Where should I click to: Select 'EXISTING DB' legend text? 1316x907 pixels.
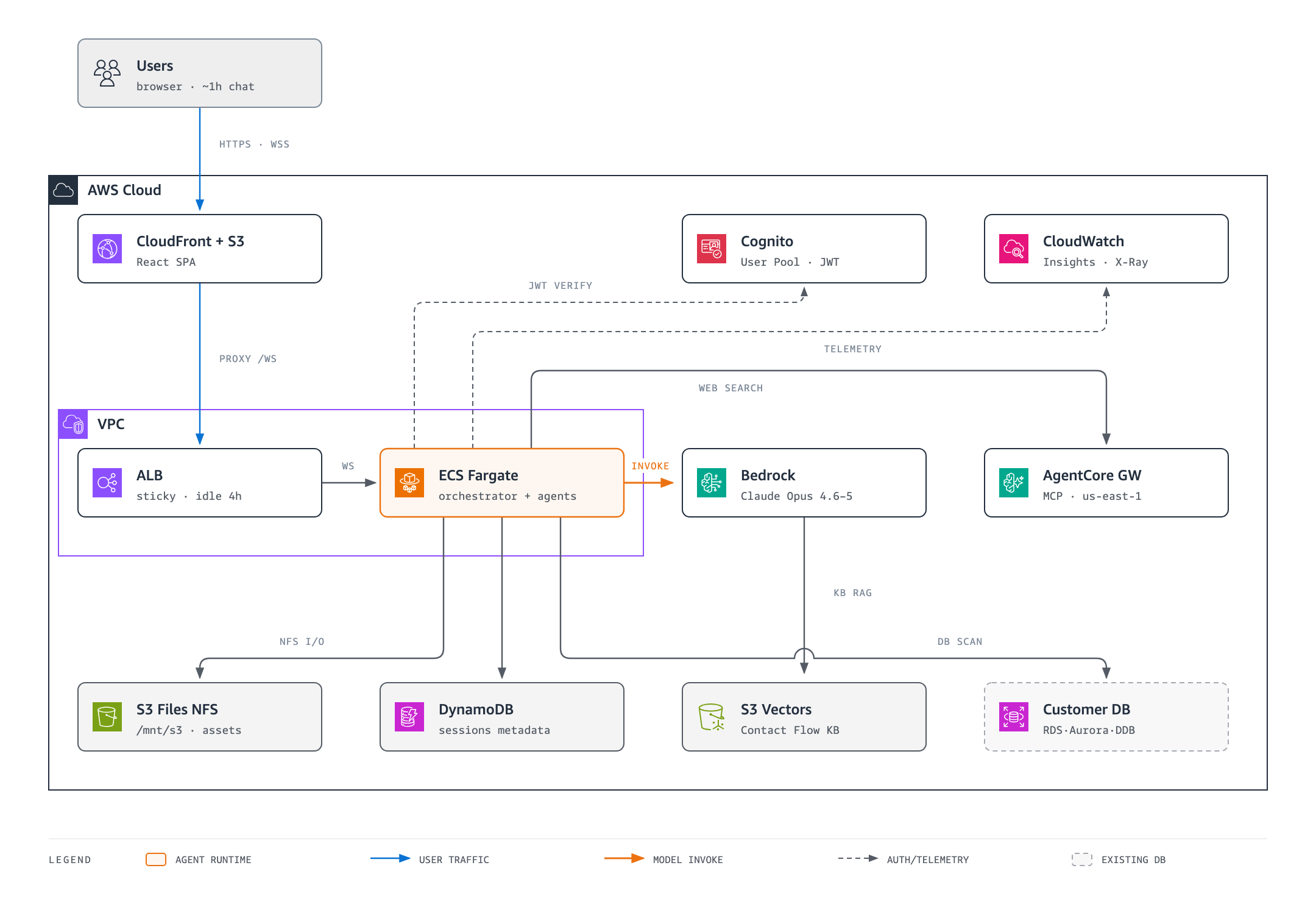tap(1133, 860)
